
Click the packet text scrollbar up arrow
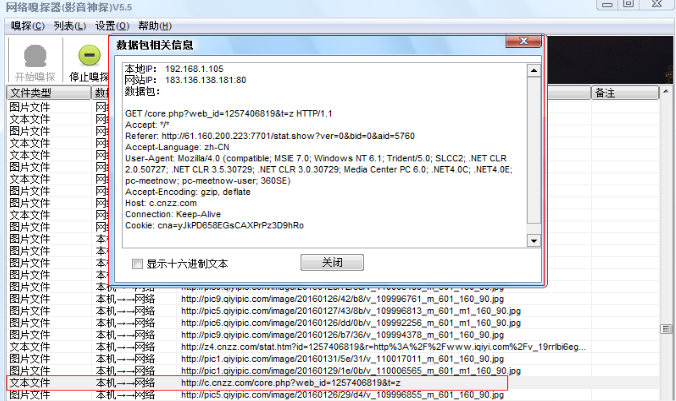tap(534, 70)
